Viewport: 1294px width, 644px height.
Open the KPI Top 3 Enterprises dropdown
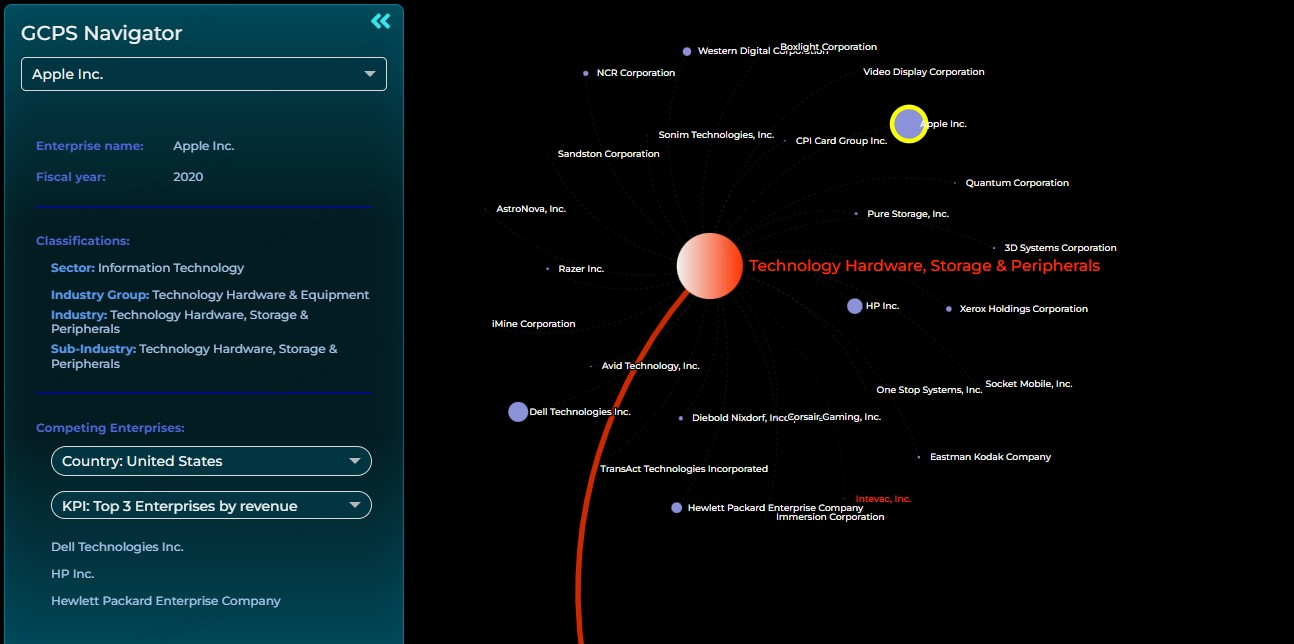point(211,506)
